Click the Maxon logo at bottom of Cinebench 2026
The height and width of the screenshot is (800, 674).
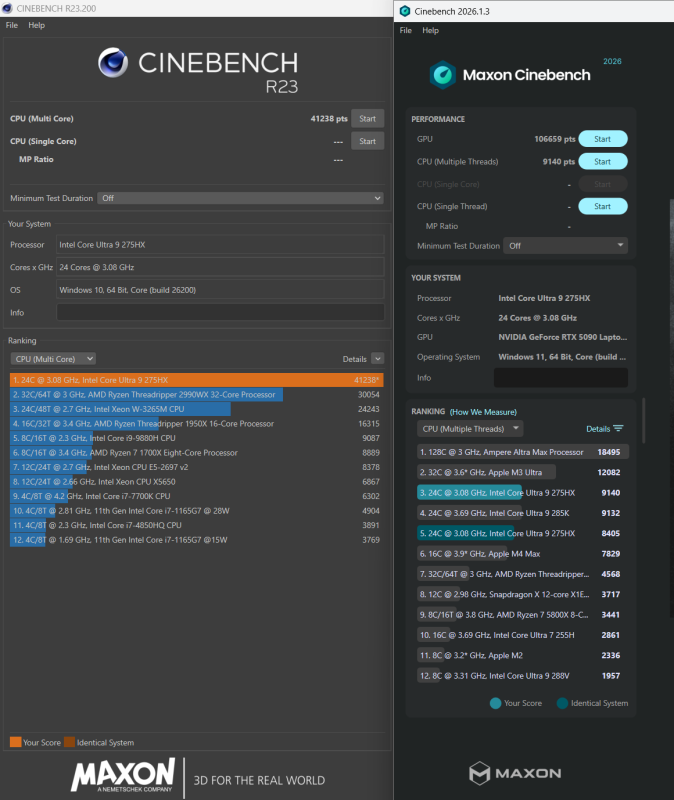tap(515, 773)
